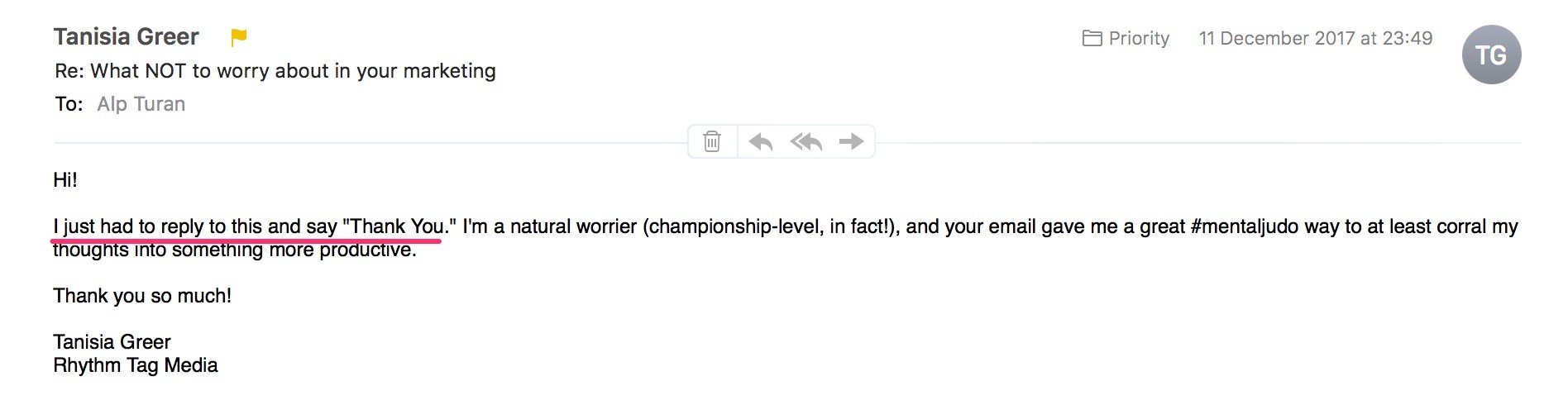
Task: Click the "thoughts into something more productive" line
Action: pyautogui.click(x=235, y=250)
